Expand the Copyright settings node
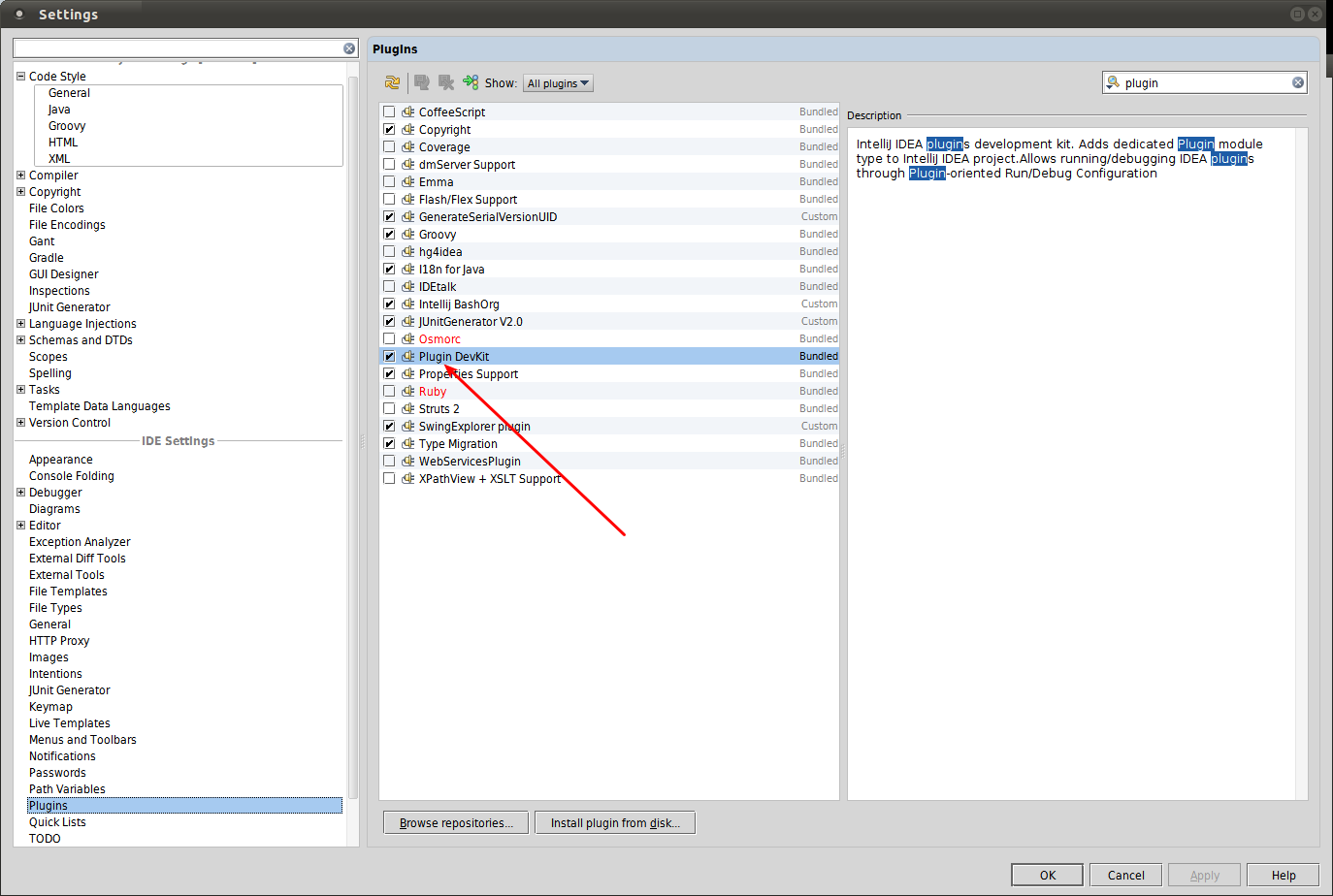Viewport: 1333px width, 896px height. point(20,192)
